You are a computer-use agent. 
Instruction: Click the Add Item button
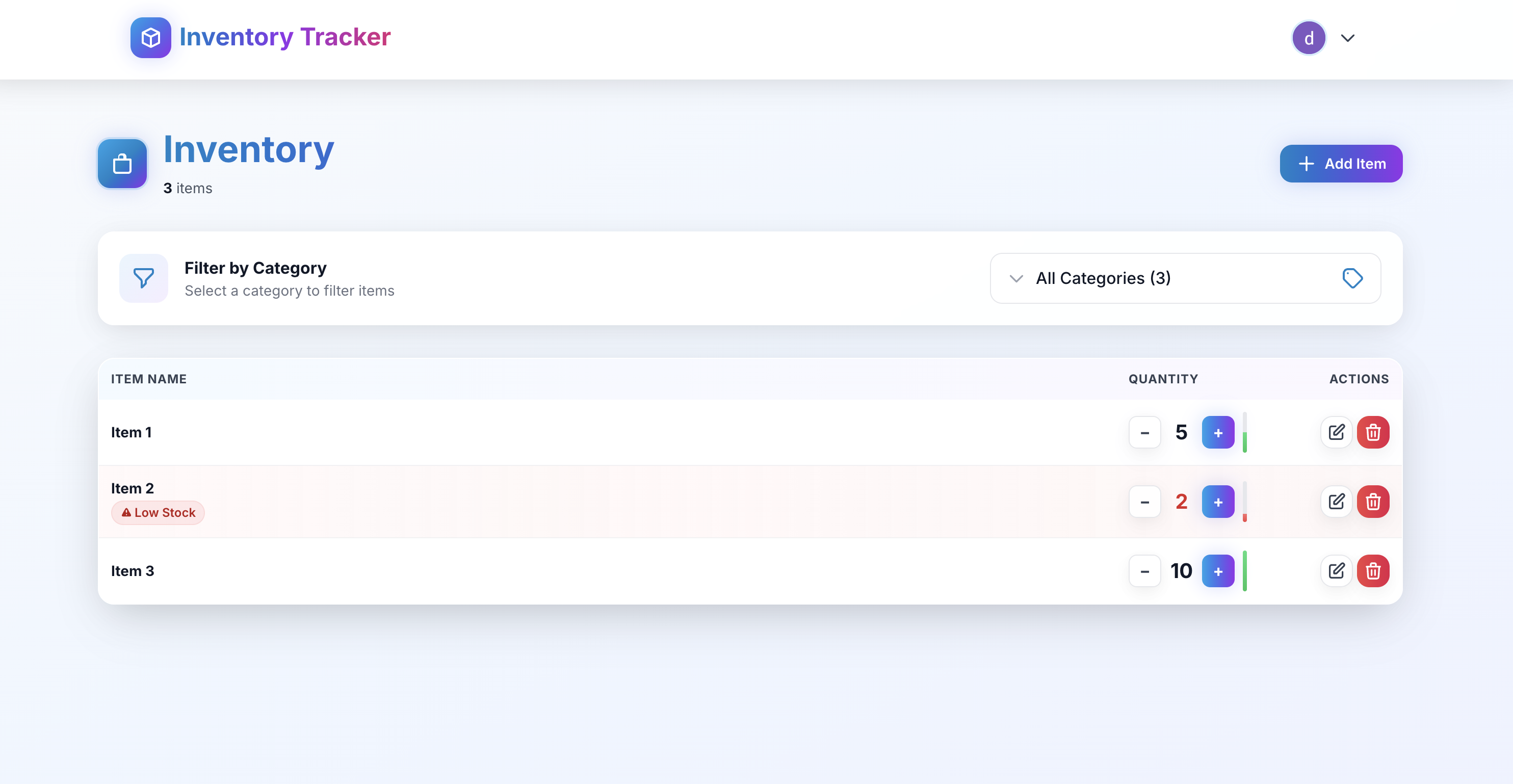(x=1340, y=163)
